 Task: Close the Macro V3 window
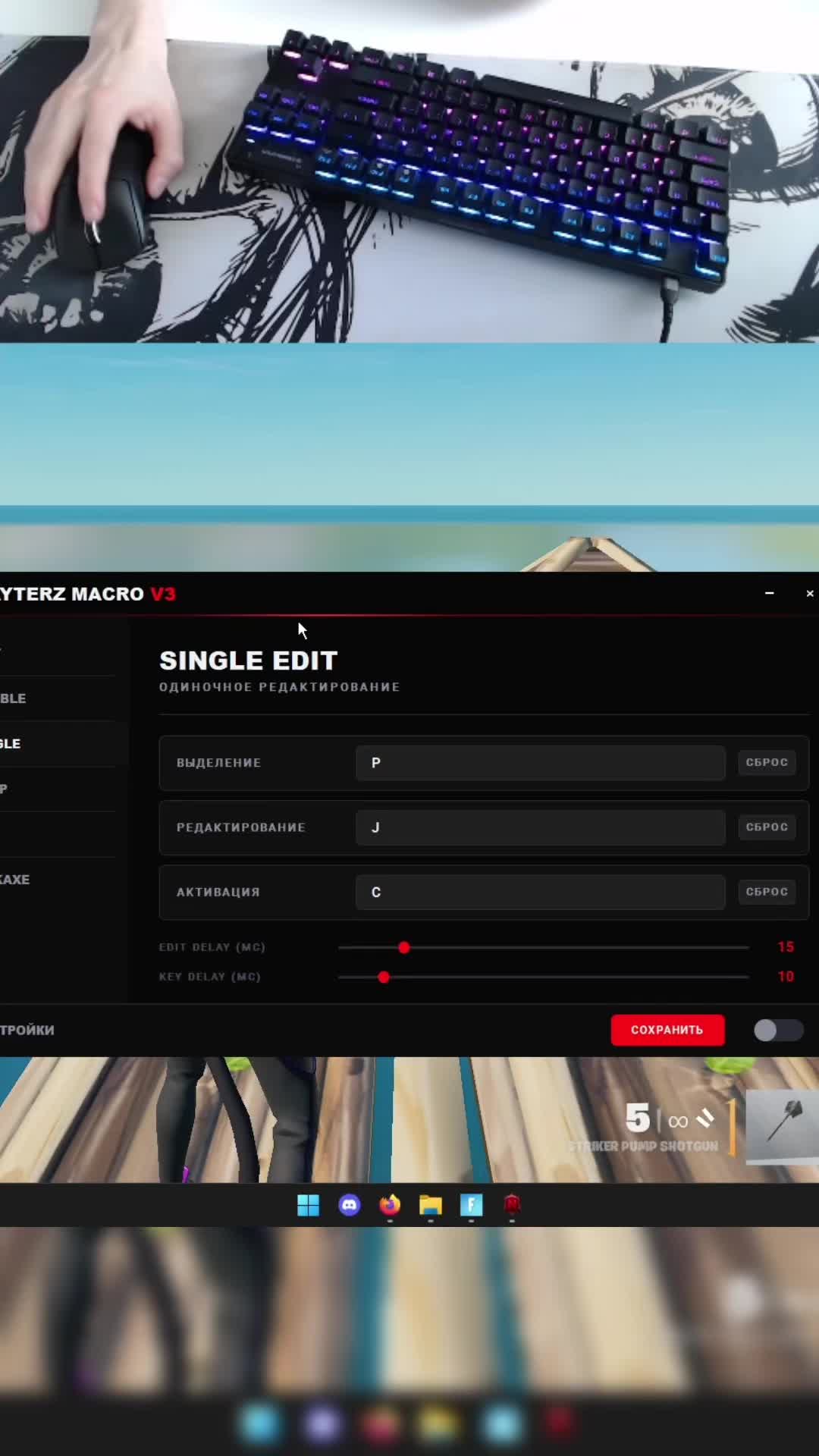point(810,593)
